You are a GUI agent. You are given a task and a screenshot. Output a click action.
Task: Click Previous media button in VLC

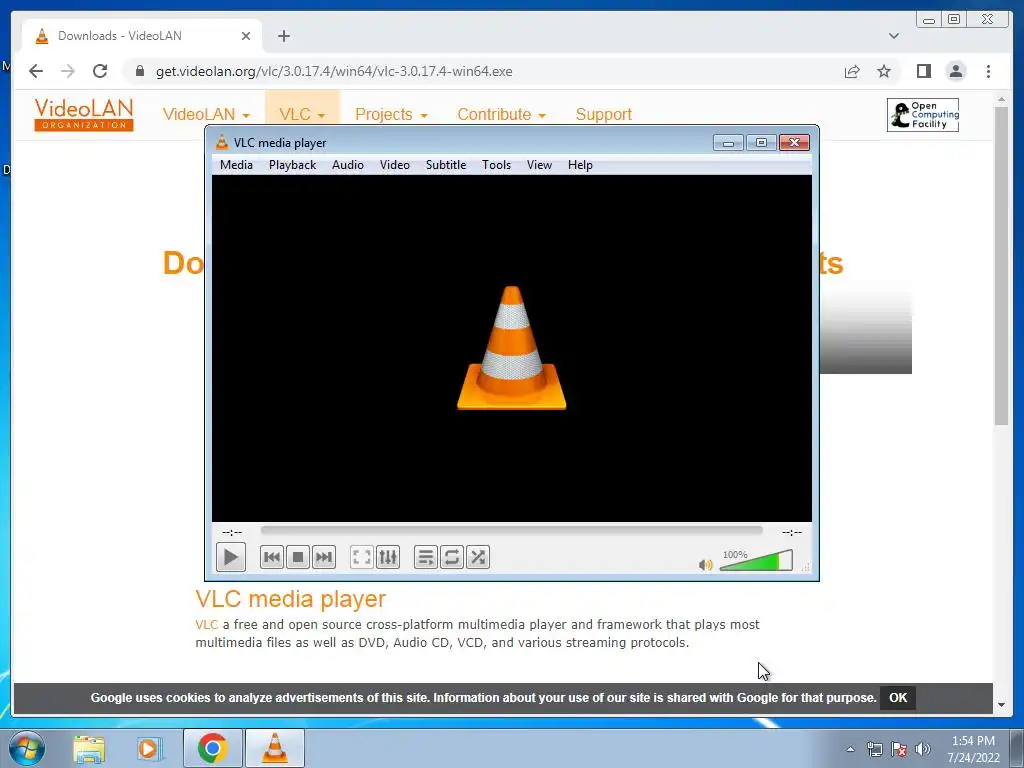[x=272, y=557]
